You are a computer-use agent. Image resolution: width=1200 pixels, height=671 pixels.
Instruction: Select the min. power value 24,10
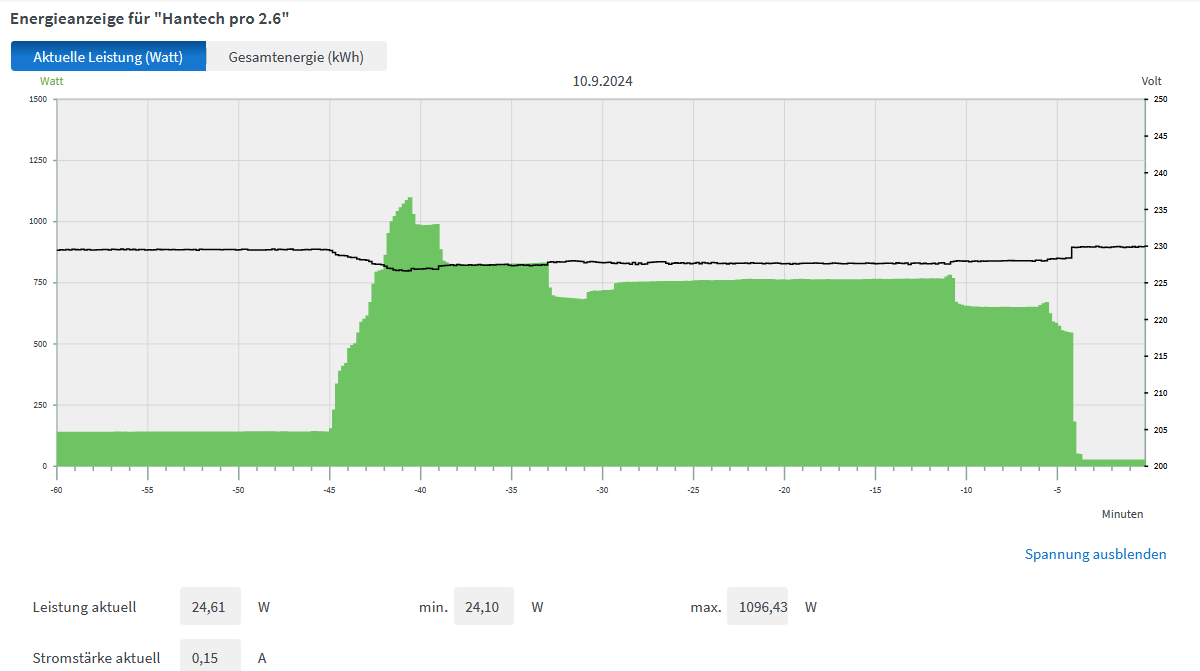pyautogui.click(x=484, y=607)
